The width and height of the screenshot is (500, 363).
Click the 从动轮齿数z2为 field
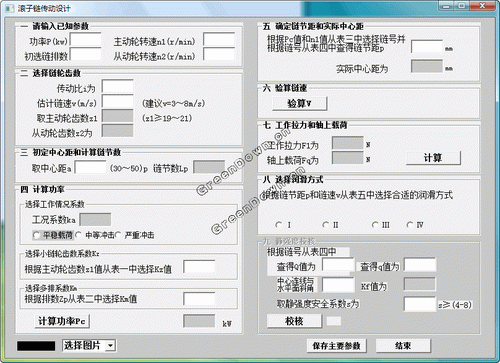(117, 131)
